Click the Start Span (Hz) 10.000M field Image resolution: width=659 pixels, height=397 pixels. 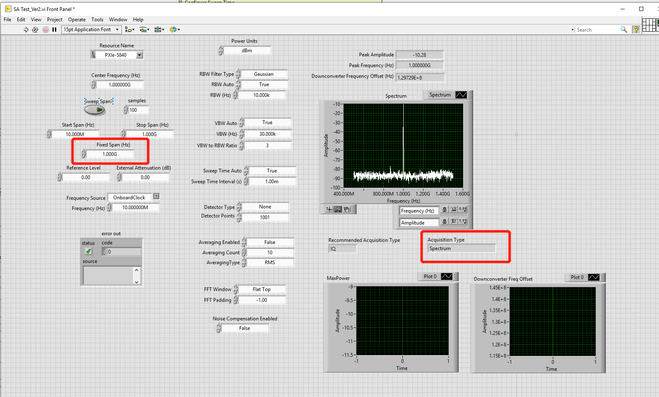coord(75,134)
